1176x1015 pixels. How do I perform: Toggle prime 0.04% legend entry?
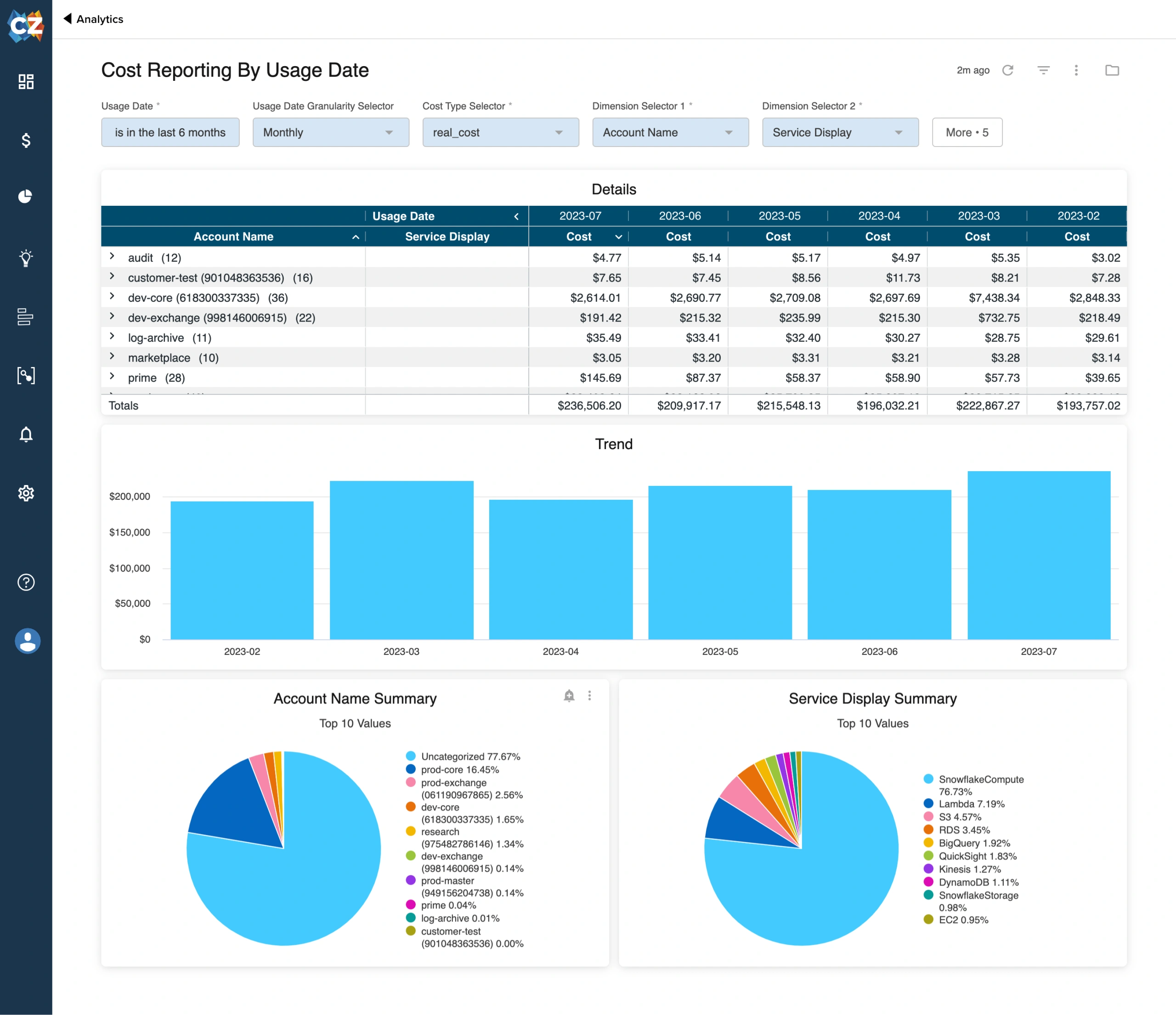click(x=441, y=906)
